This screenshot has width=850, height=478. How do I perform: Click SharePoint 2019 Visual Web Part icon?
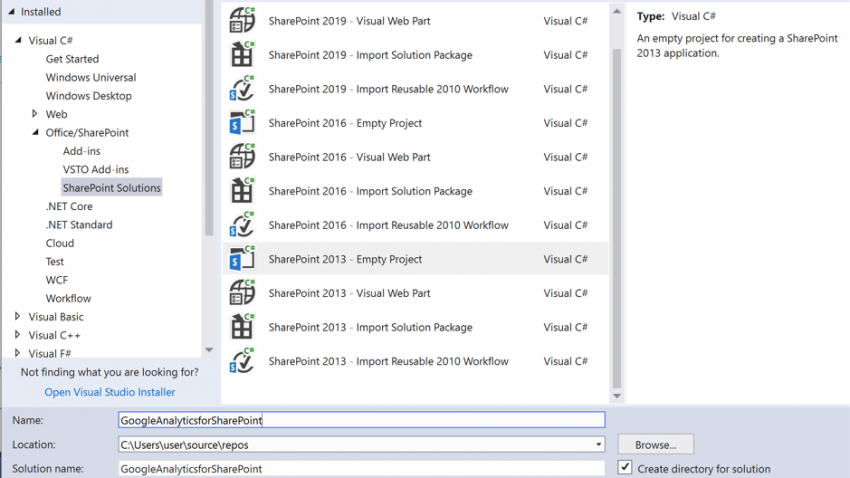click(x=242, y=21)
